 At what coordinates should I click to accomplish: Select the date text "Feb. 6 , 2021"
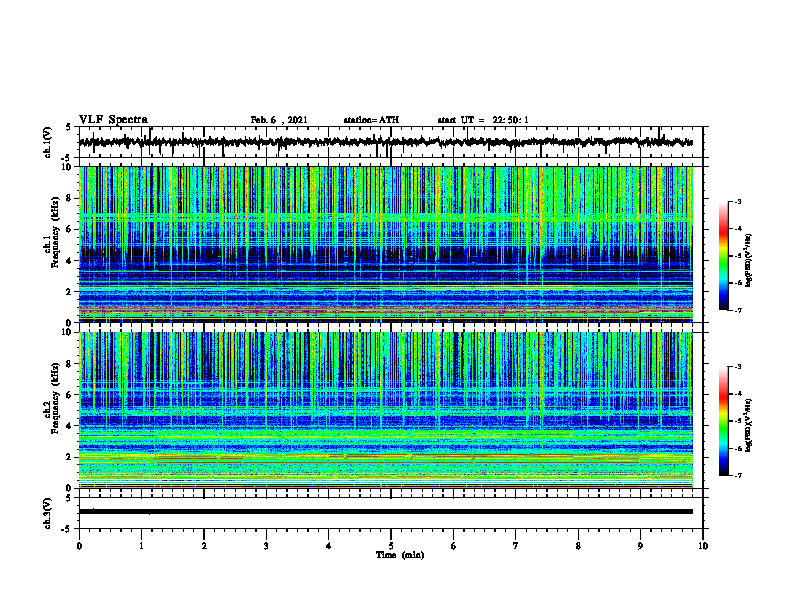(279, 120)
